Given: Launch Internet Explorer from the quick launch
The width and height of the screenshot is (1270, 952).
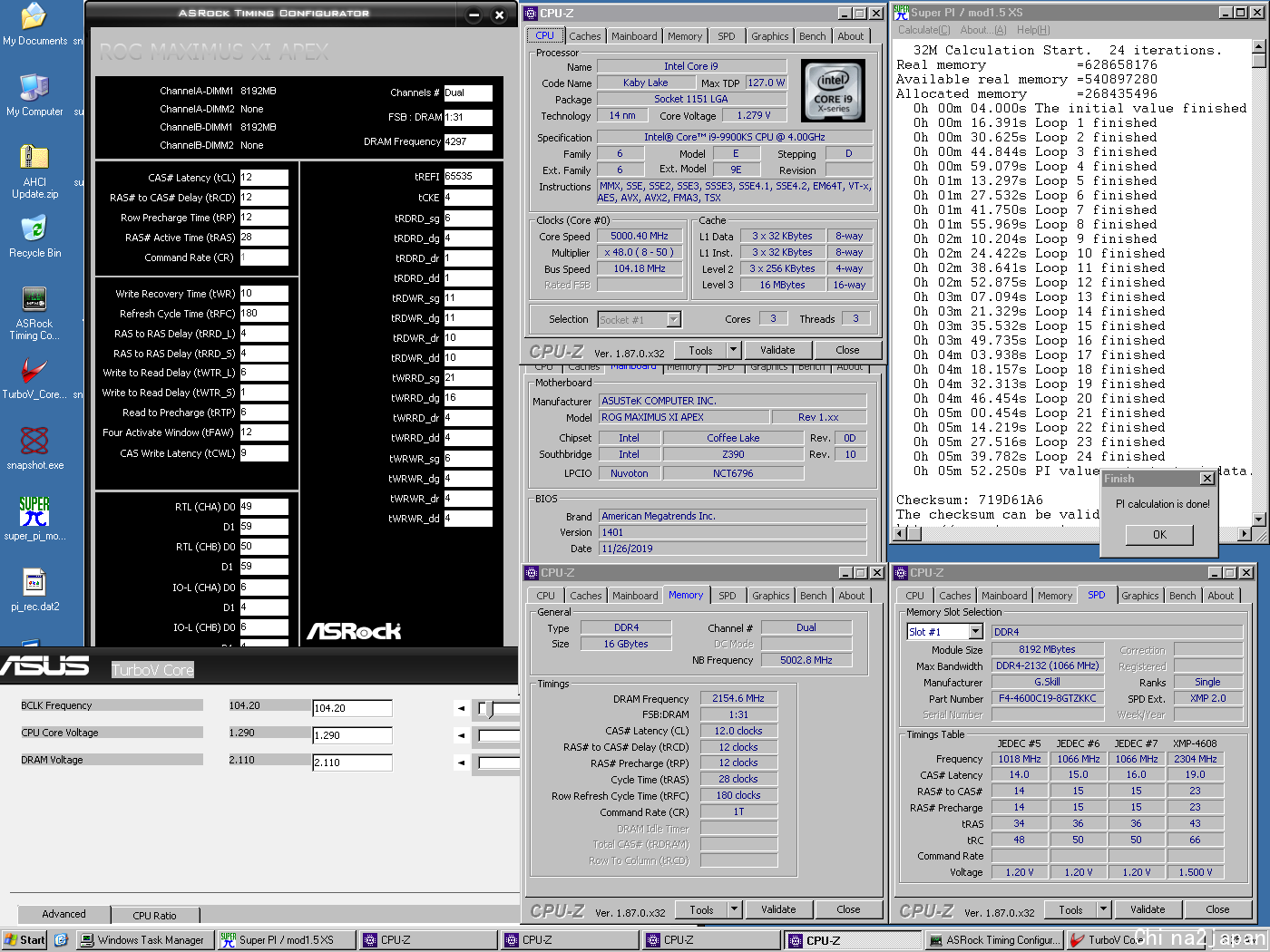Looking at the screenshot, I should coord(61,940).
